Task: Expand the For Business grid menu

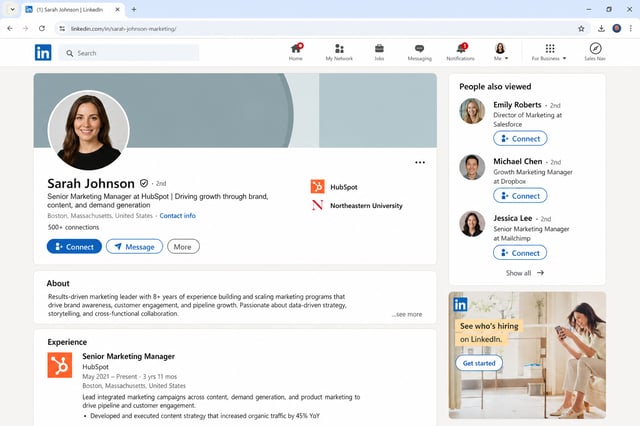Action: (549, 52)
